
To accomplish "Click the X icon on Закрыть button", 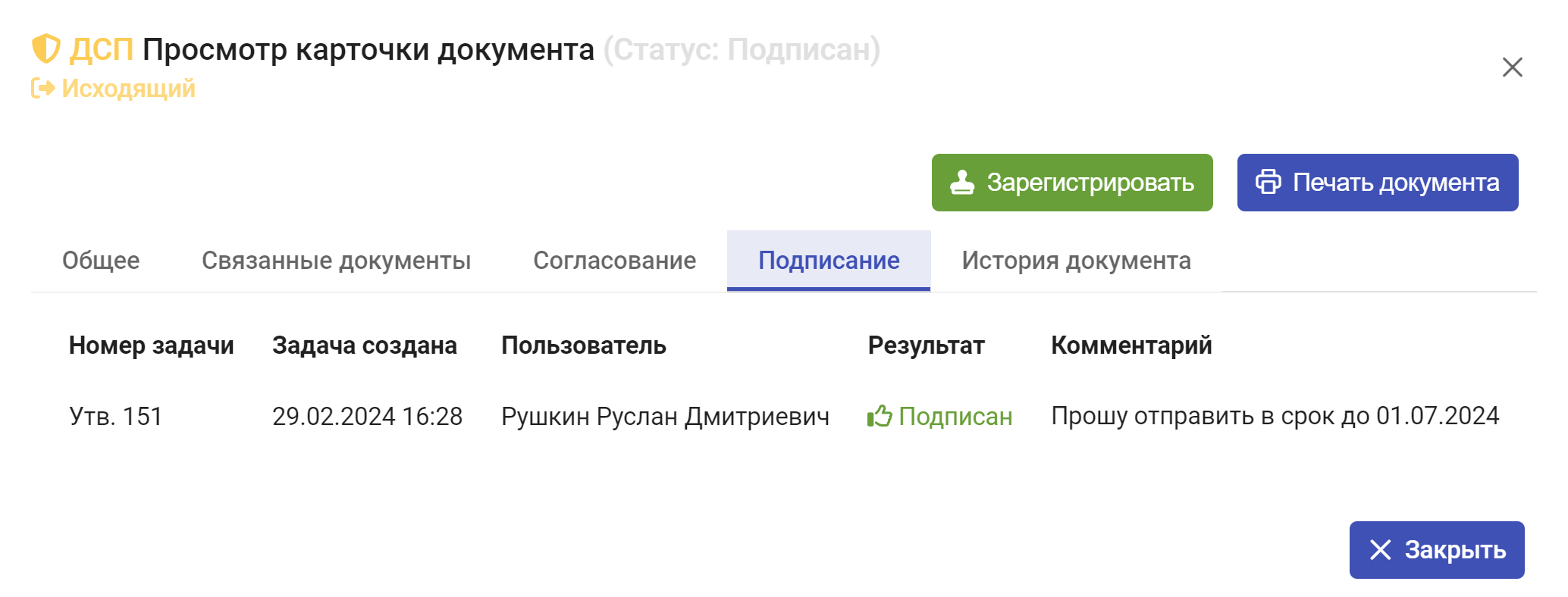I will tap(1380, 550).
